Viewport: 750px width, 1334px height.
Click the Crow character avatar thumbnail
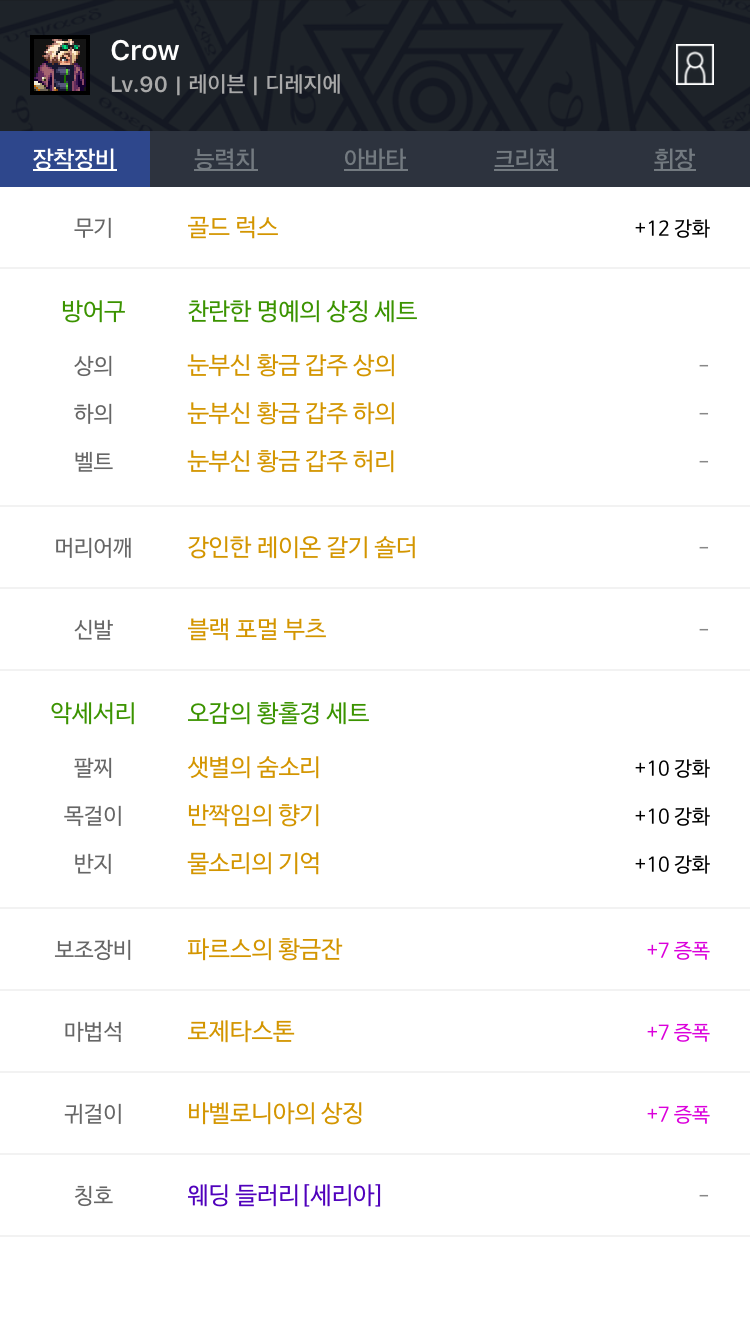[x=60, y=65]
